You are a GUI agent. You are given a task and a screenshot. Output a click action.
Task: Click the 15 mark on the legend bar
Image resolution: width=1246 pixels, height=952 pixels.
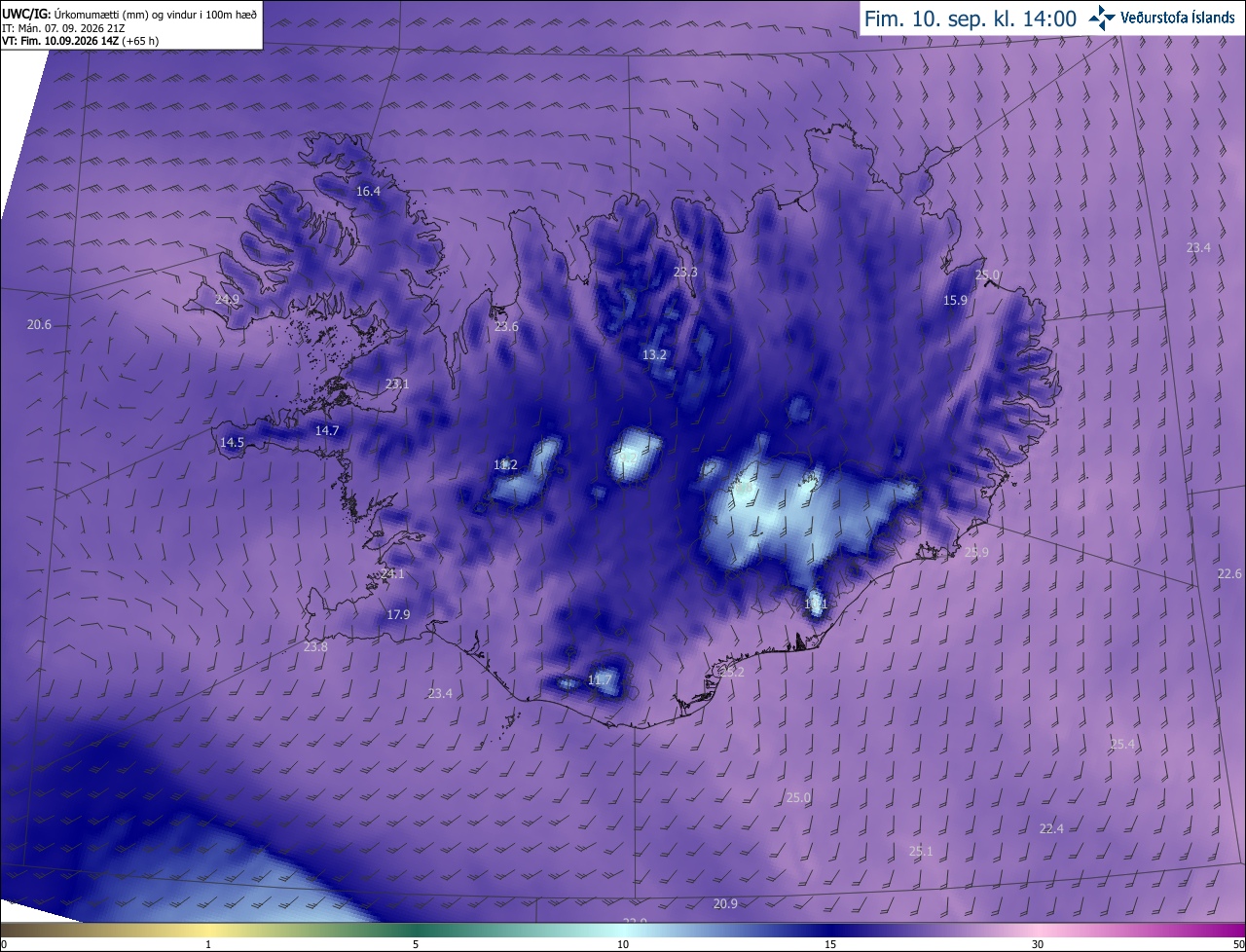pyautogui.click(x=830, y=944)
